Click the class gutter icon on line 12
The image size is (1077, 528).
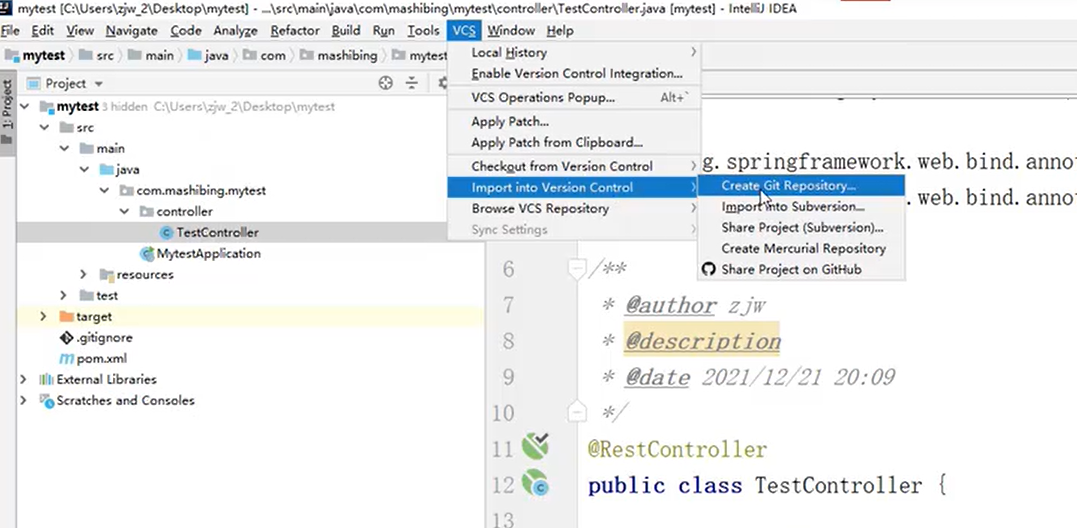pos(535,483)
